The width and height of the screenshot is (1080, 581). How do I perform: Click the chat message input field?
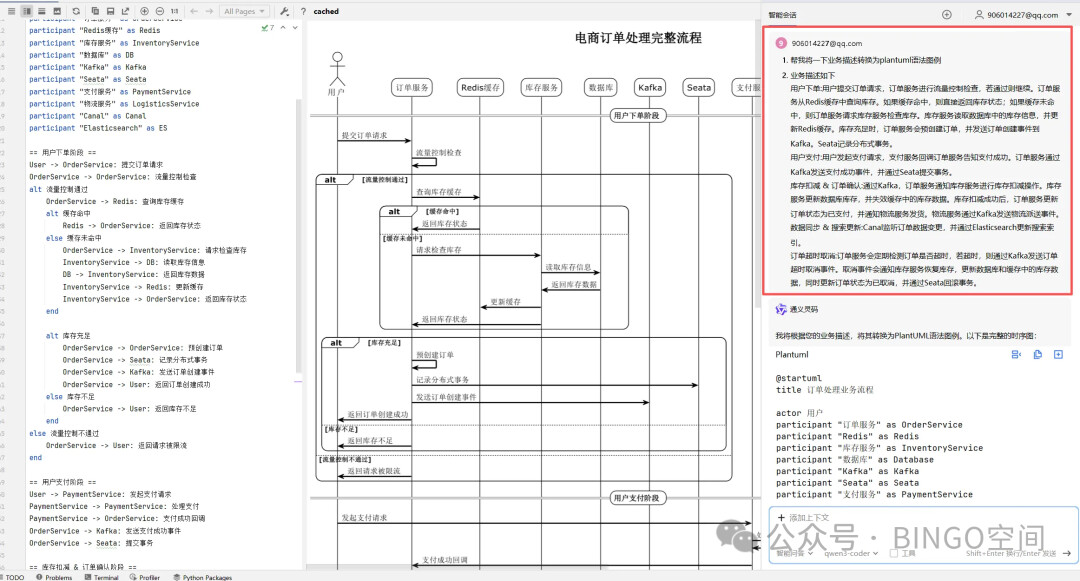923,534
